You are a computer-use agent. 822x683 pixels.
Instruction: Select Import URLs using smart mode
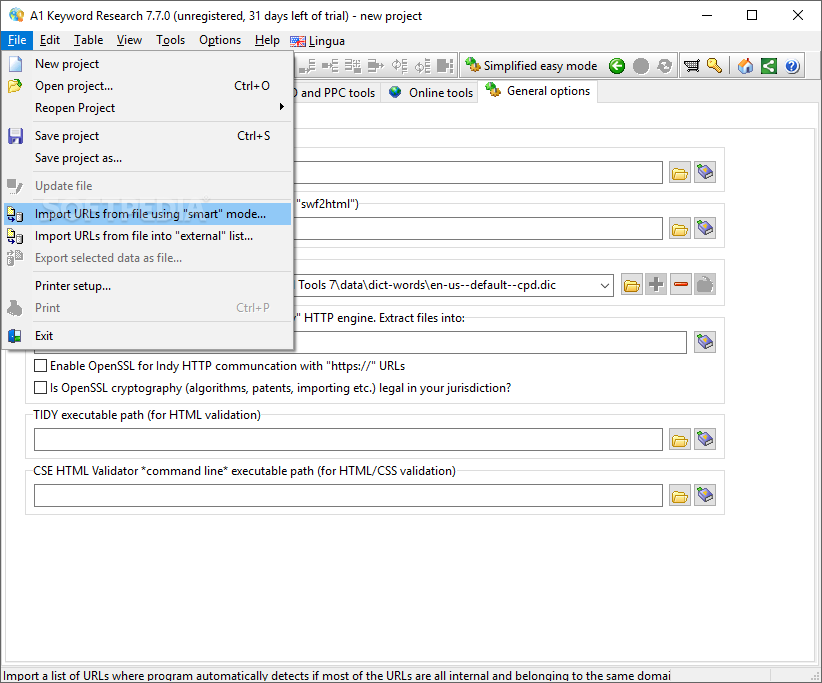click(149, 214)
